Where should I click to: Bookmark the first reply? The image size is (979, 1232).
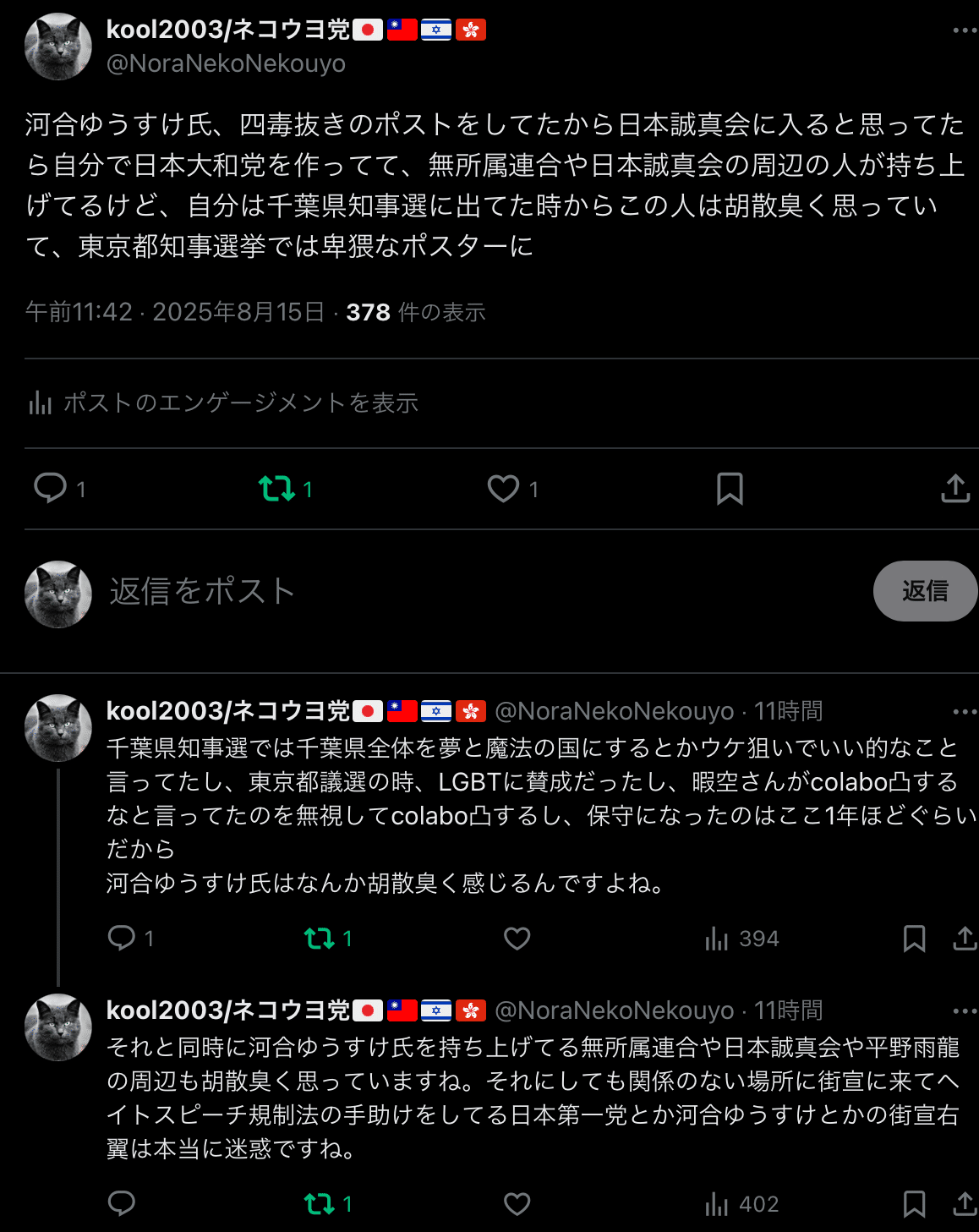[x=914, y=939]
